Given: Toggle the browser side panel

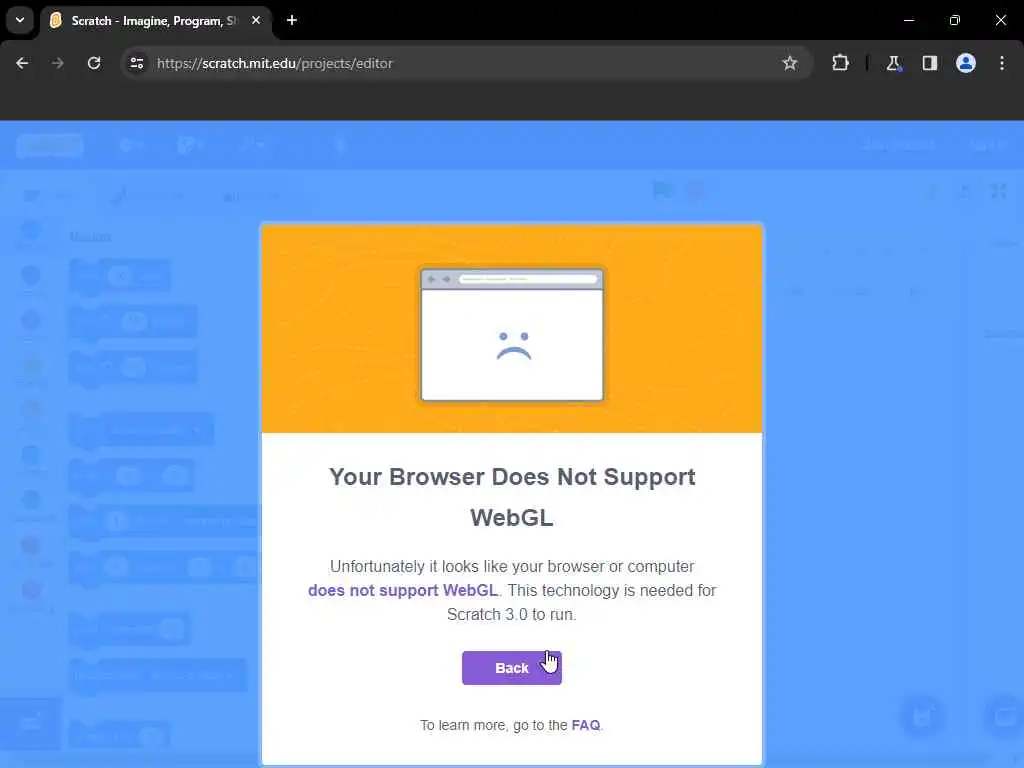Looking at the screenshot, I should [930, 63].
